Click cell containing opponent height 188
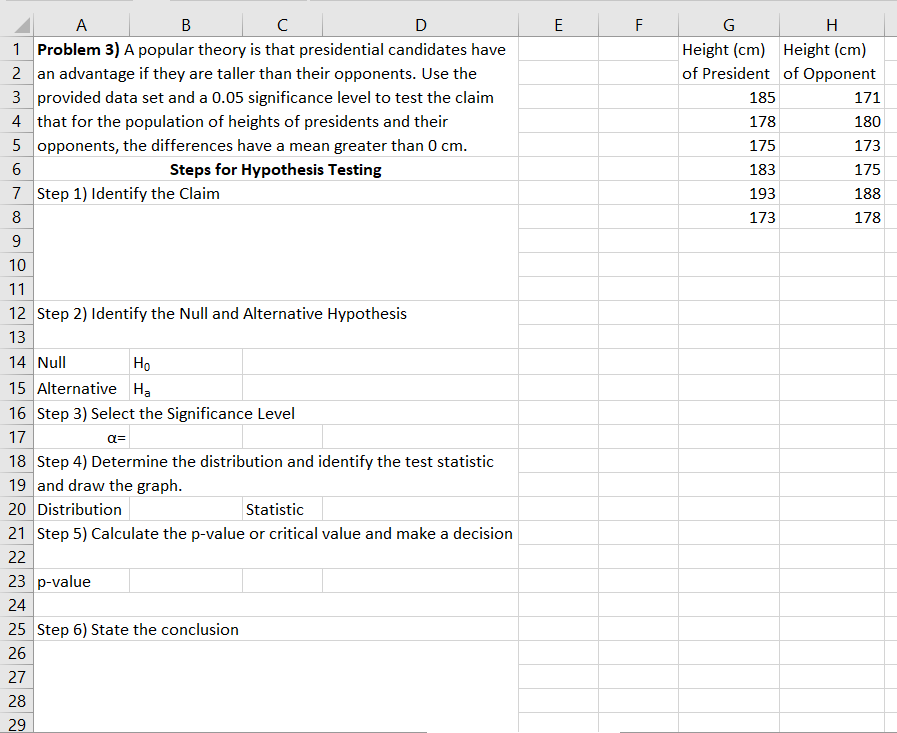Image resolution: width=897 pixels, height=733 pixels. click(x=832, y=193)
